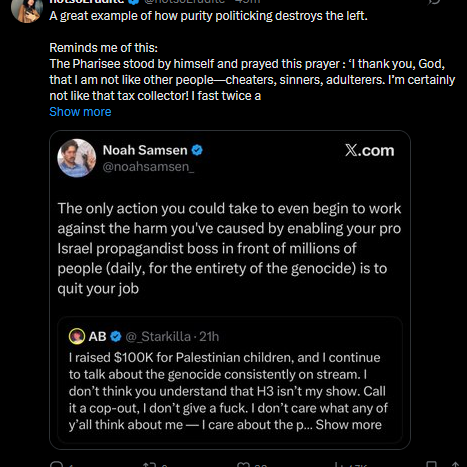Expand AB's post via inner Show more
This screenshot has width=467, height=467.
[349, 425]
